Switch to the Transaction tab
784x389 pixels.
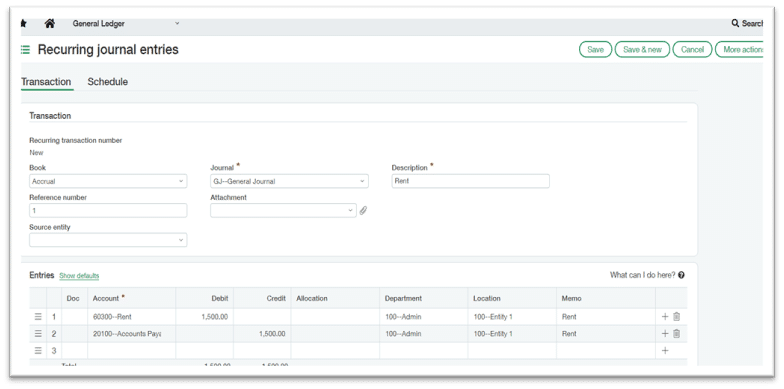tap(46, 82)
